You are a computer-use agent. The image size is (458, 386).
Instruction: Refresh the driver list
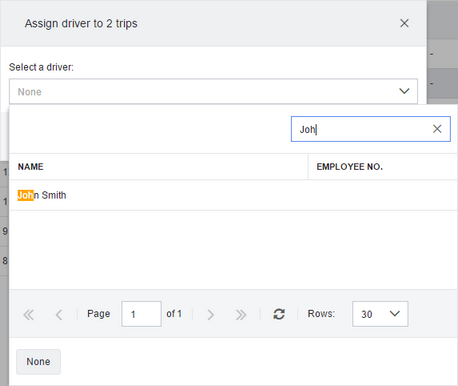(279, 314)
